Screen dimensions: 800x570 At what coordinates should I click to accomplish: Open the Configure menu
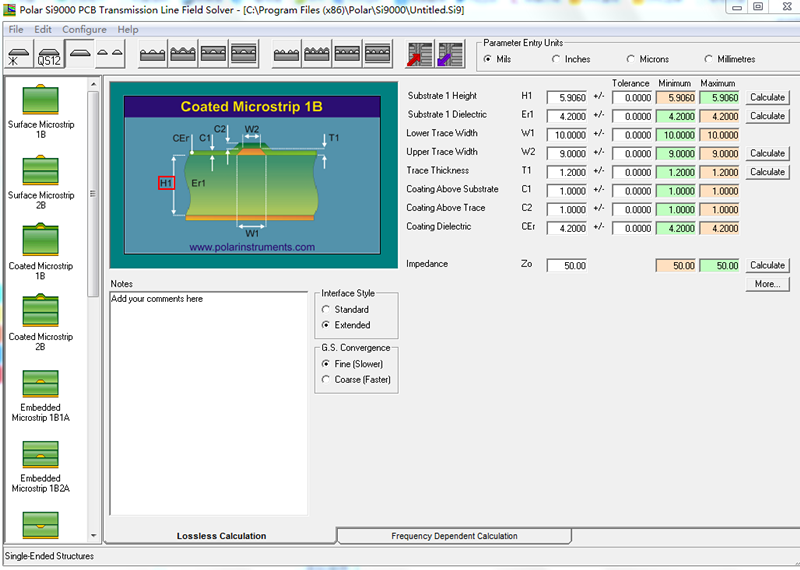pos(84,30)
